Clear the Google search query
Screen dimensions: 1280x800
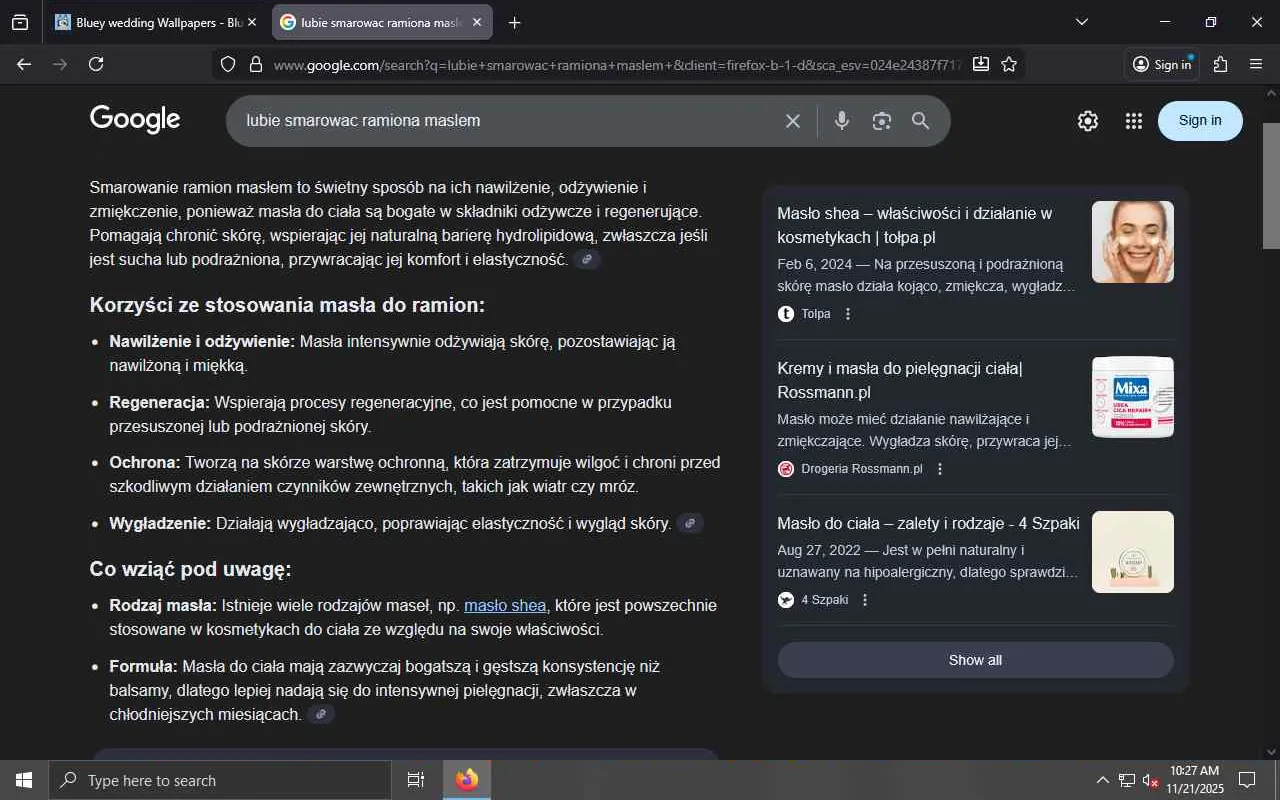click(x=793, y=121)
